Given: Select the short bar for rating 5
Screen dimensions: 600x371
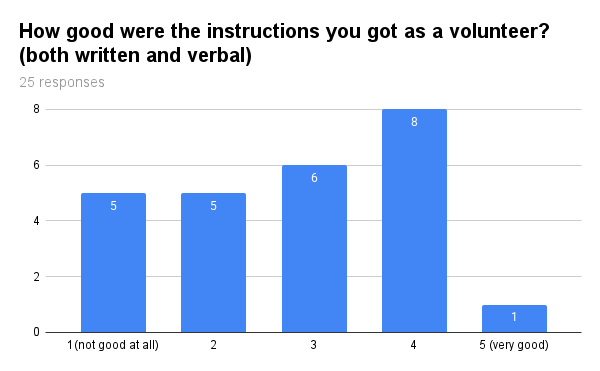Looking at the screenshot, I should [514, 319].
